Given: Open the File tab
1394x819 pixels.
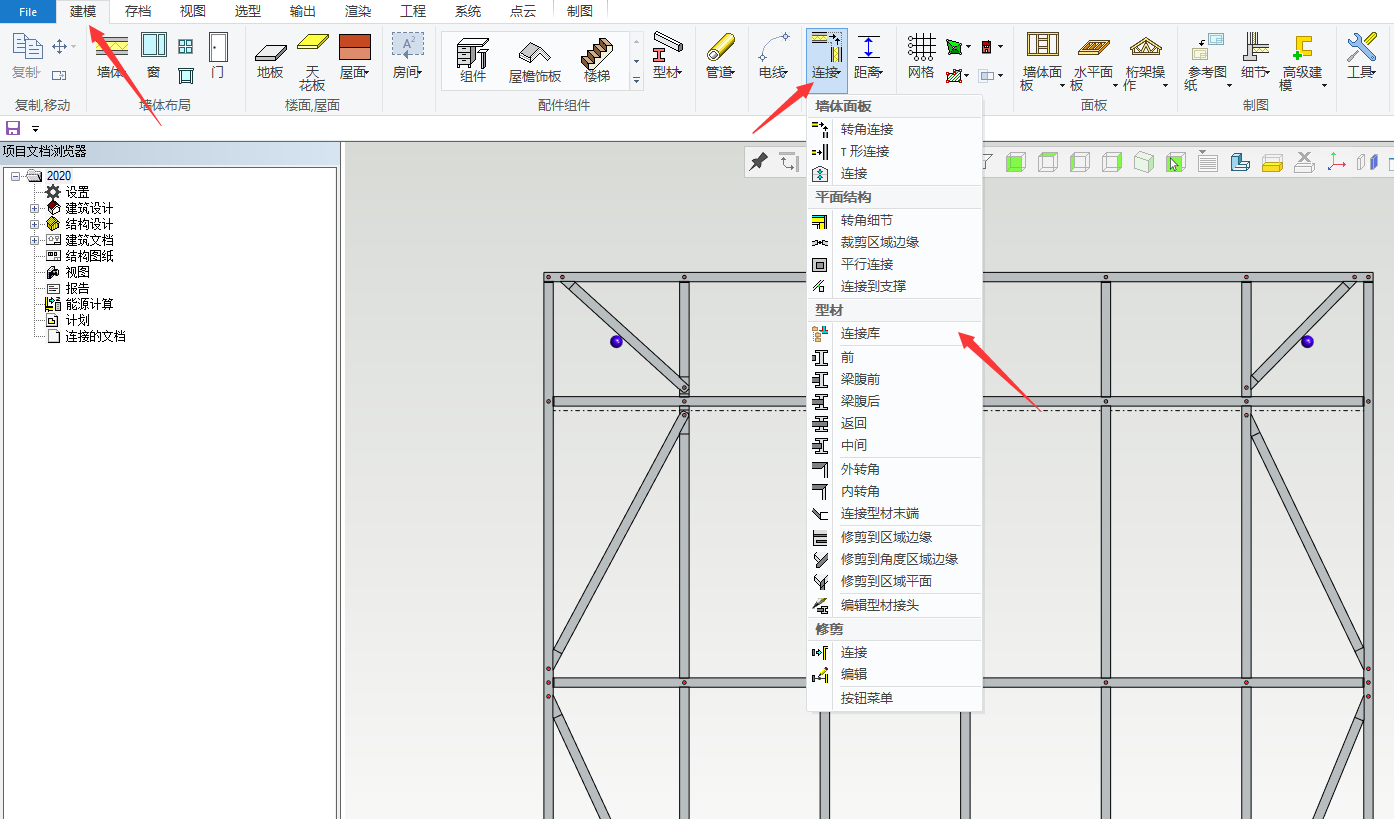Looking at the screenshot, I should [x=28, y=11].
